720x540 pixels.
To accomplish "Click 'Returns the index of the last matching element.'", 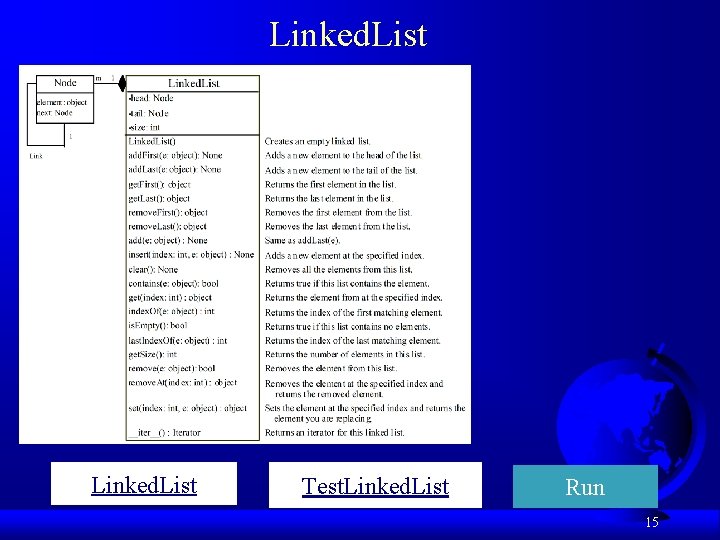I will coord(353,341).
